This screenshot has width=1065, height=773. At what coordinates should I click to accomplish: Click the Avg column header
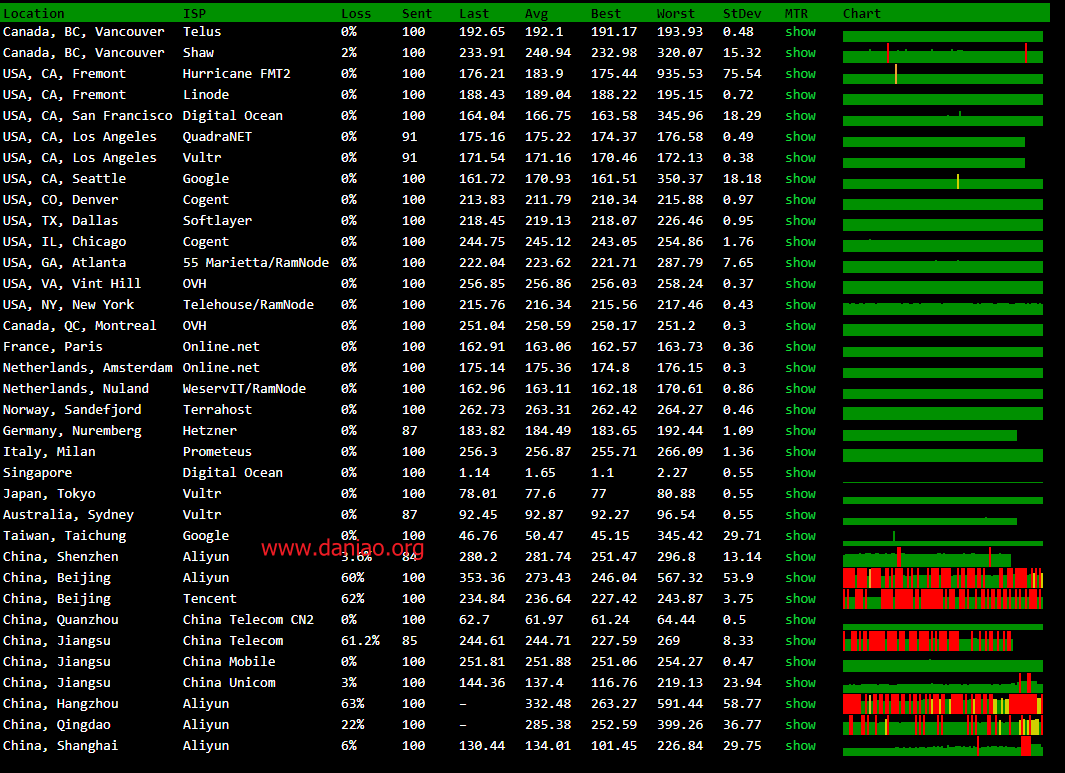[x=537, y=14]
